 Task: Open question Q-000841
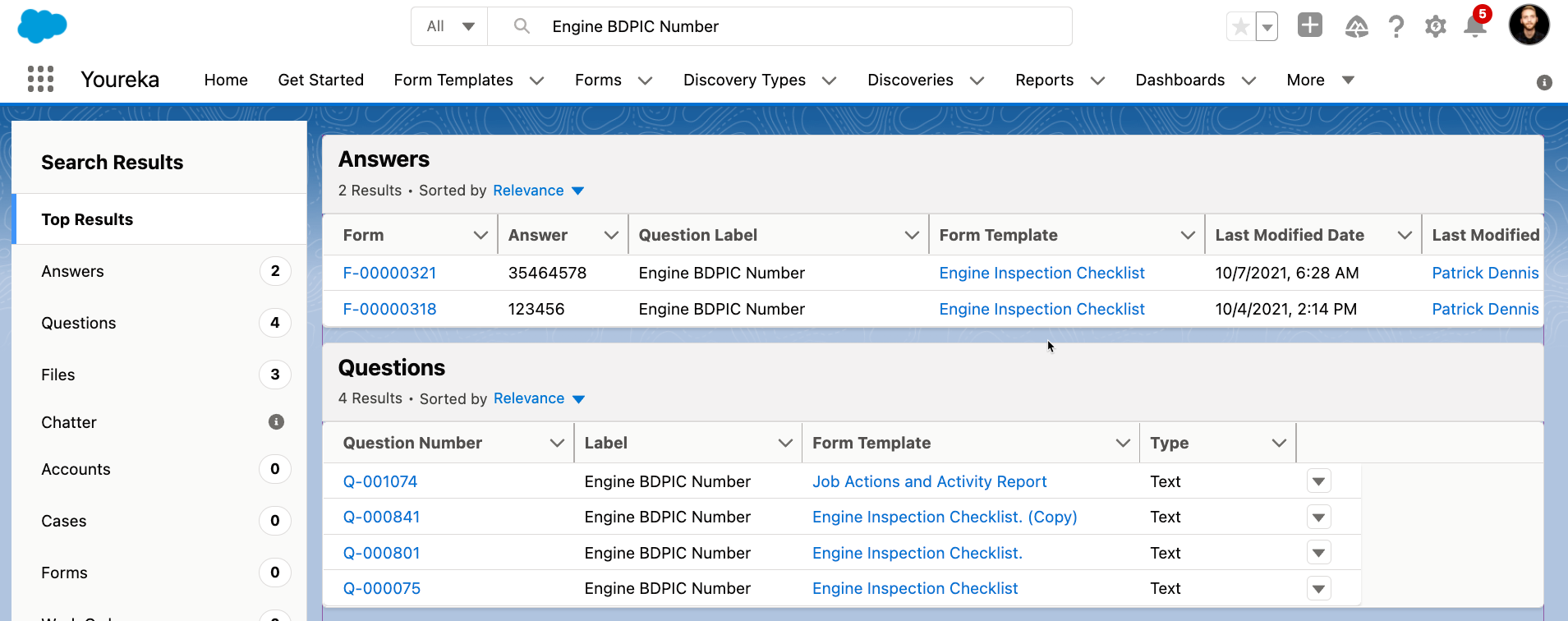(381, 517)
